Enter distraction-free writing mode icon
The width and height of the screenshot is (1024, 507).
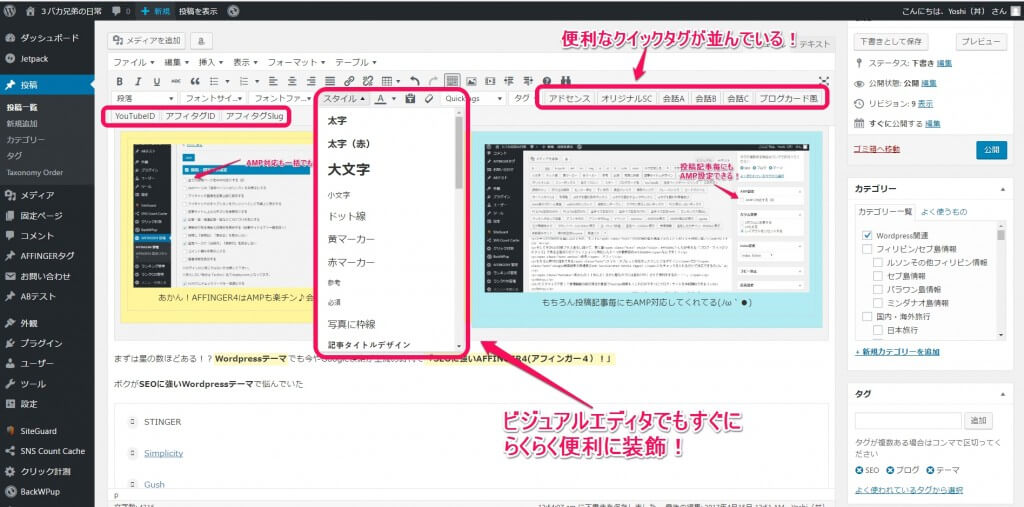pos(824,81)
